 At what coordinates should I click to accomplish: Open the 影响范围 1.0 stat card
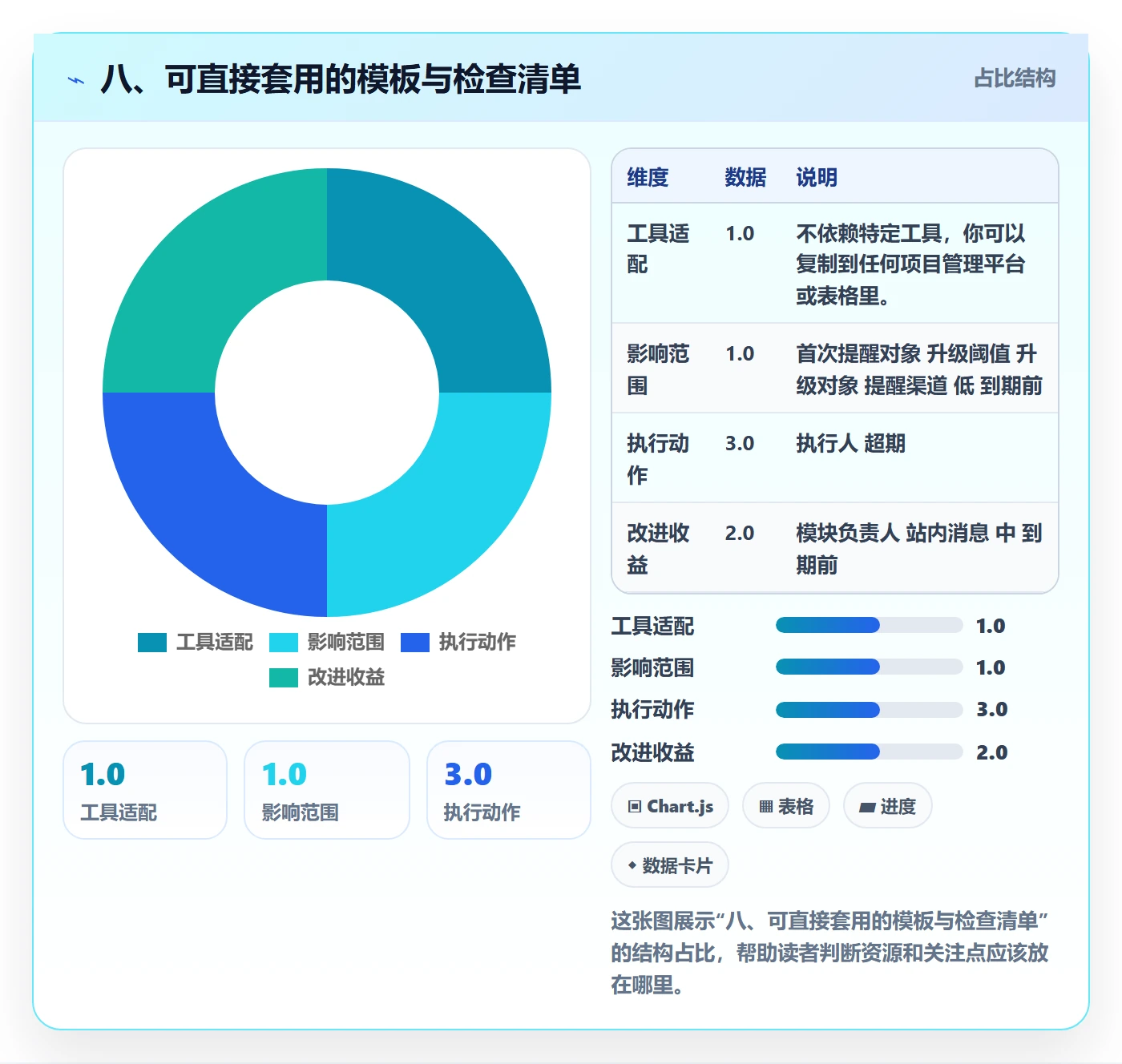pos(327,790)
